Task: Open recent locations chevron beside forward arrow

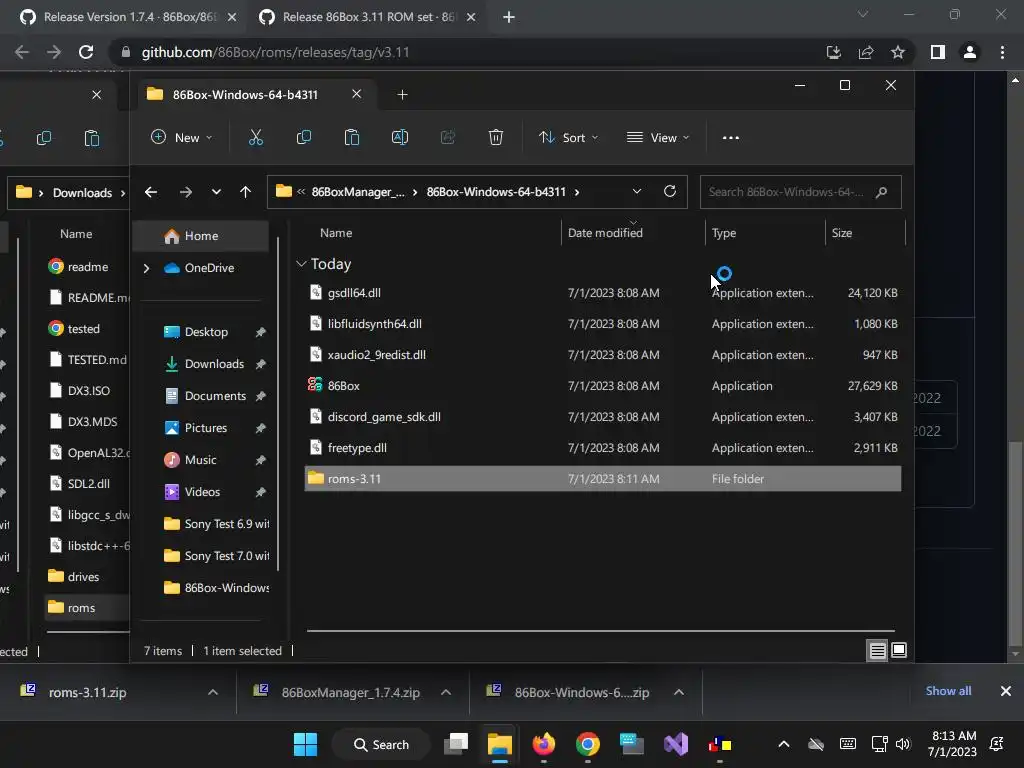Action: [216, 192]
